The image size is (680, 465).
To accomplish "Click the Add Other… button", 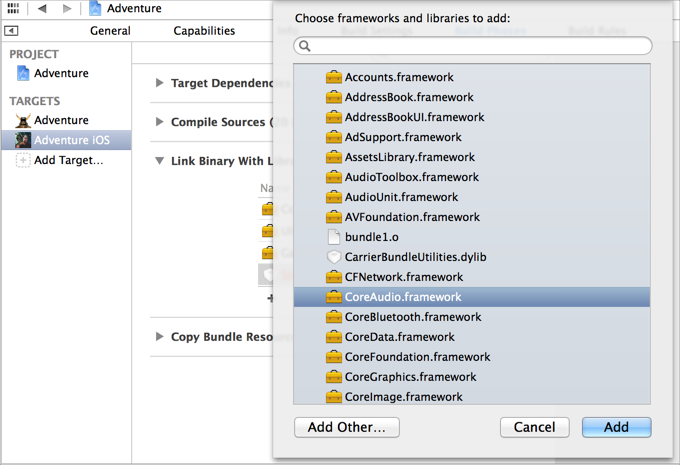I will [347, 427].
